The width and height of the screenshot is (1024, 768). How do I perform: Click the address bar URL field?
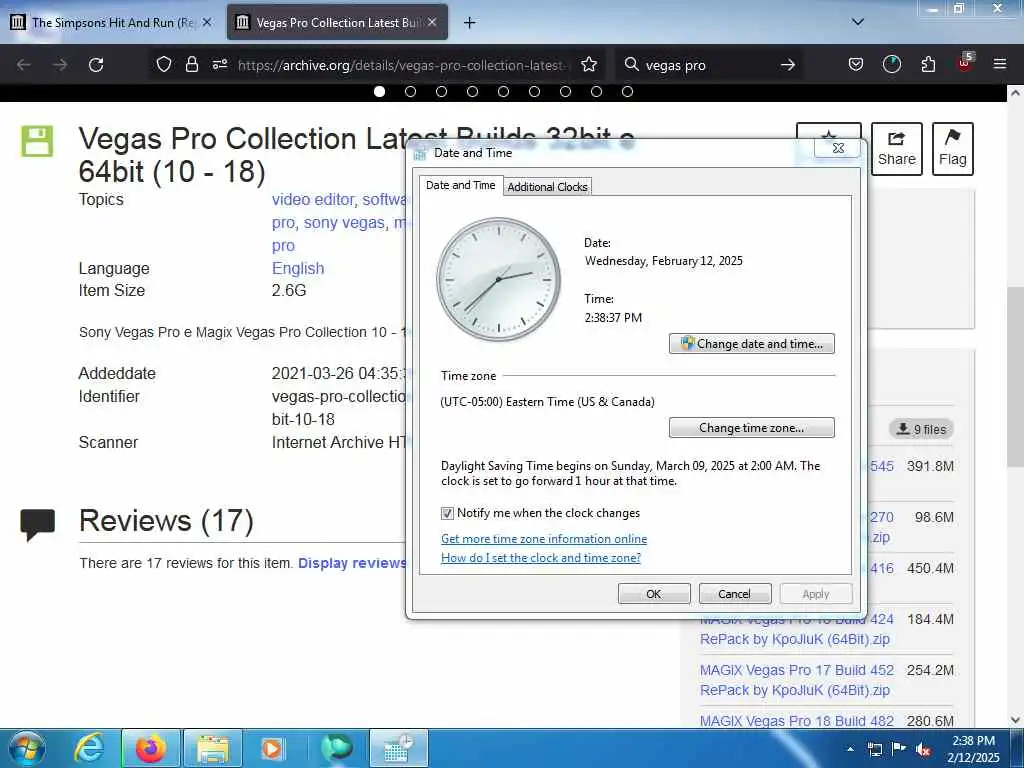click(402, 65)
